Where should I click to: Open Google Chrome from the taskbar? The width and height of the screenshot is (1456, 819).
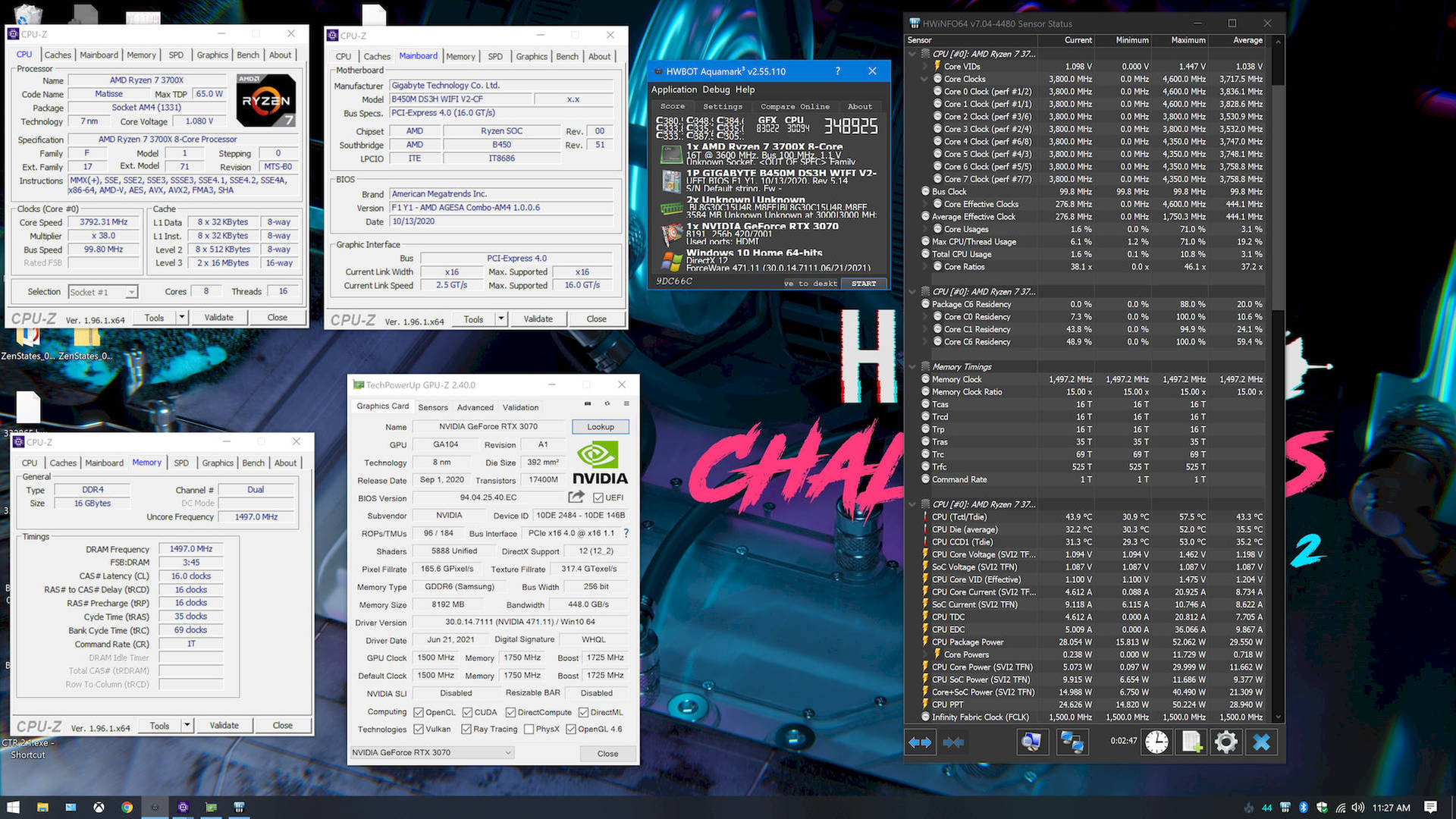127,807
